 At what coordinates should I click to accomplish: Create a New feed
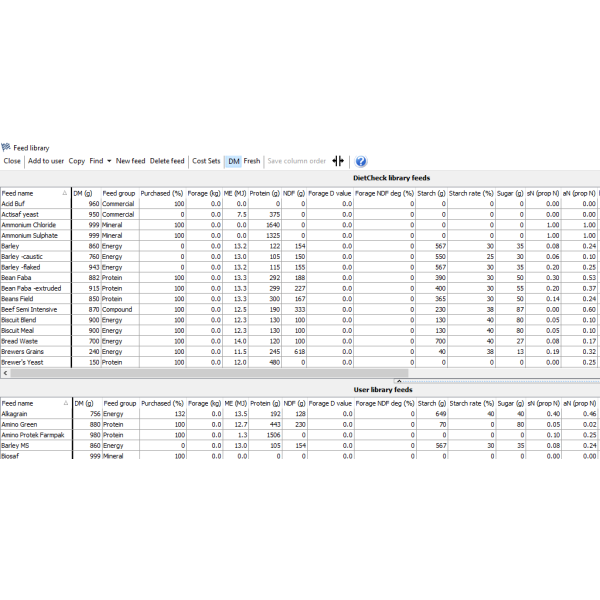pyautogui.click(x=130, y=161)
